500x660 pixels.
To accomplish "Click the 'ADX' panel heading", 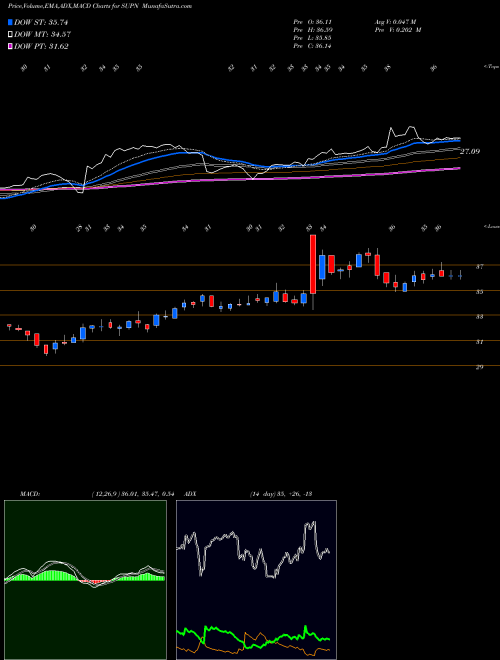I will click(x=191, y=494).
